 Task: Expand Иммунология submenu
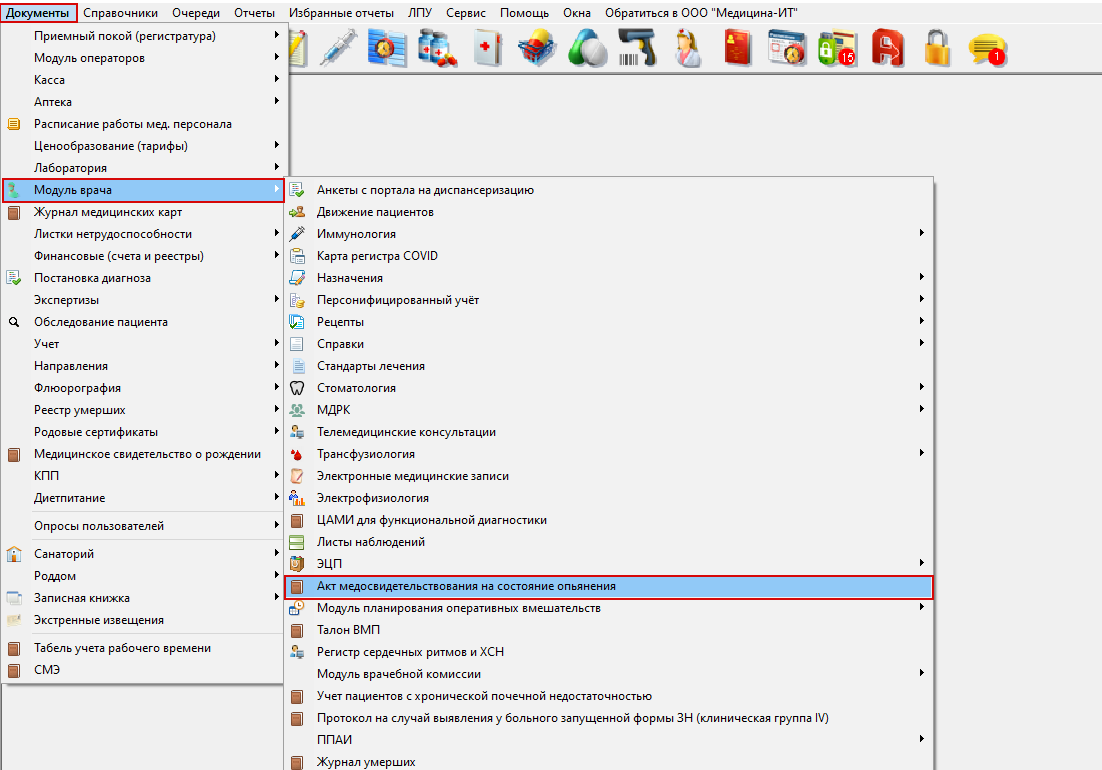pos(609,234)
